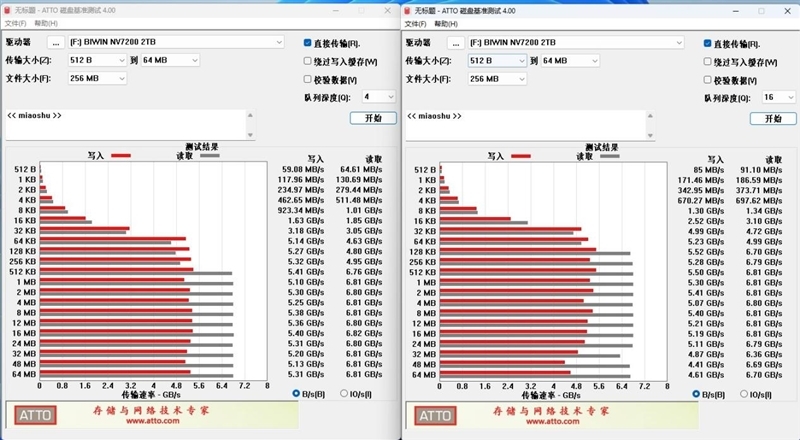This screenshot has width=800, height=440.
Task: Toggle bypass write cache checkbox, right window
Action: click(708, 61)
